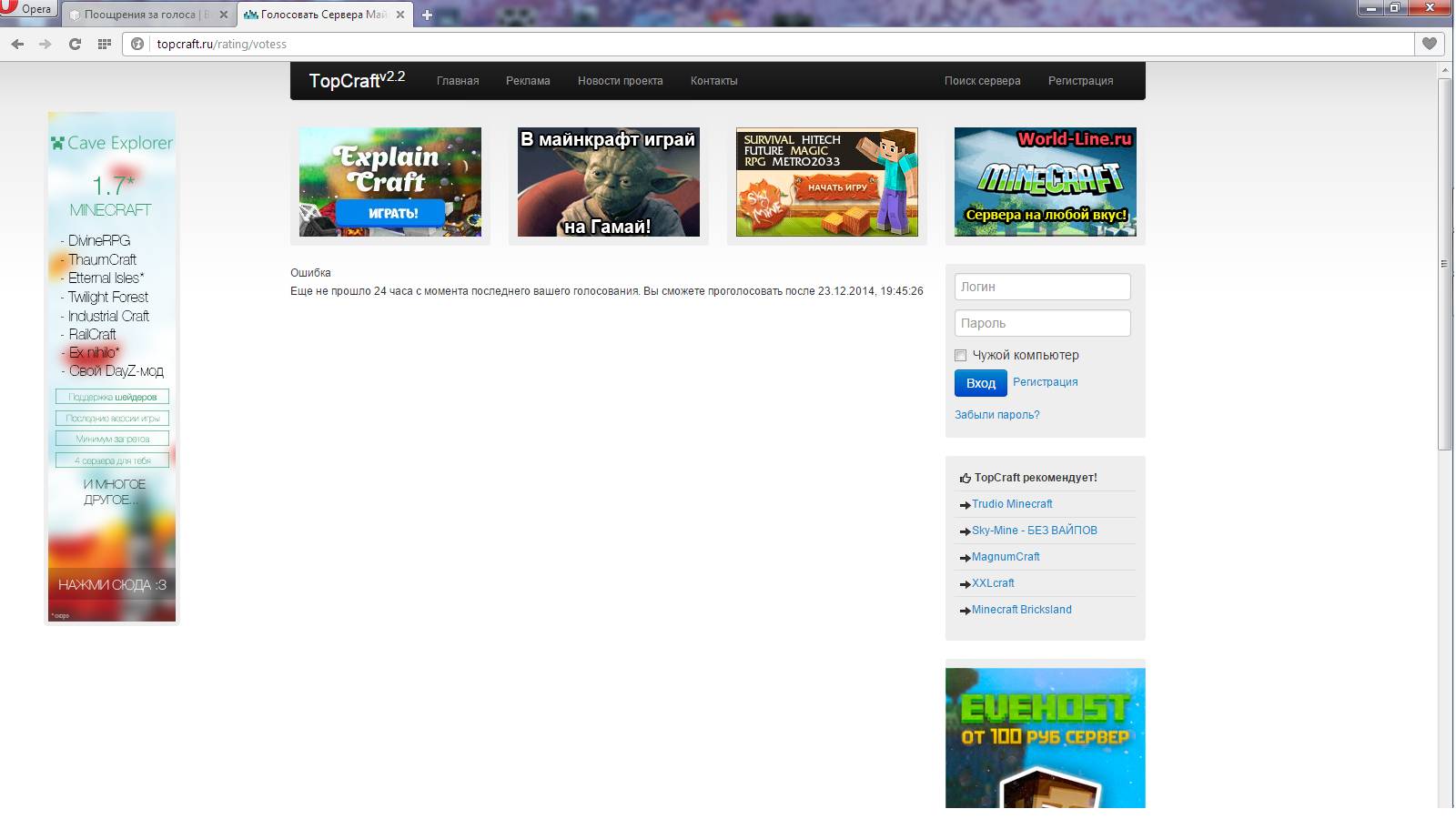This screenshot has height=819, width=1456.
Task: Click the 'Ошибка' error heading text
Action: point(310,273)
